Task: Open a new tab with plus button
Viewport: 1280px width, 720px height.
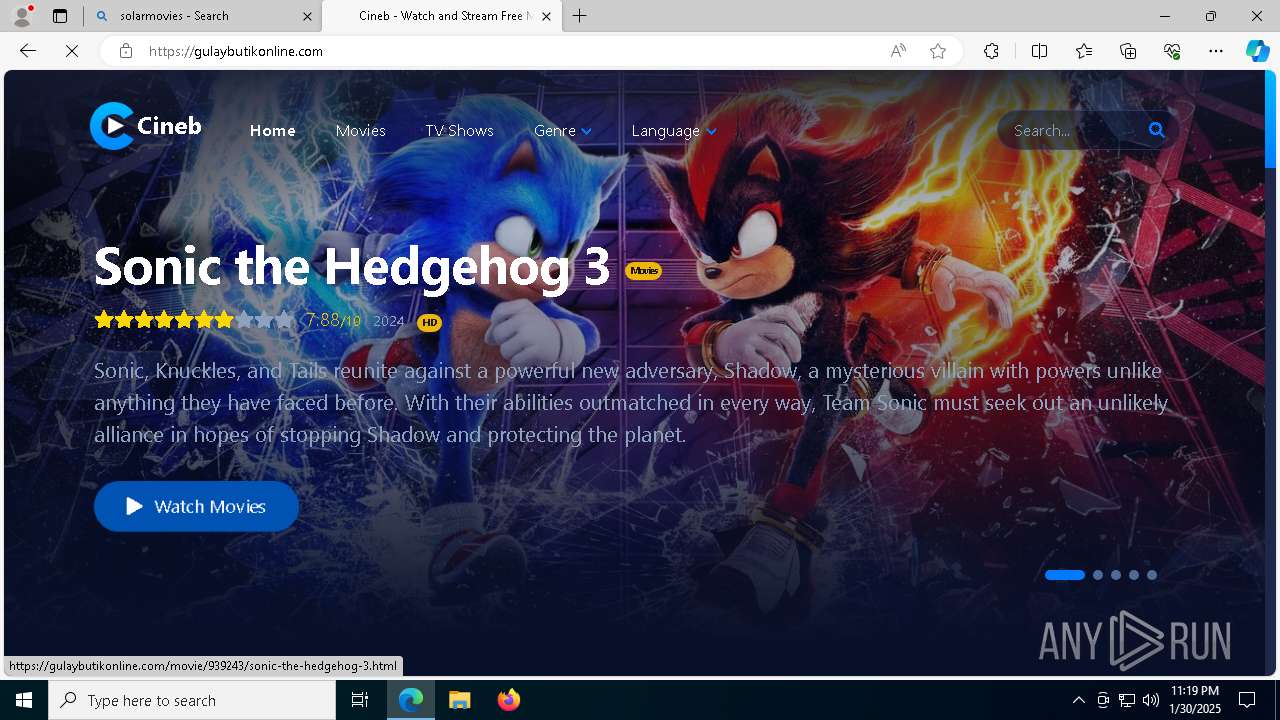Action: [x=580, y=16]
